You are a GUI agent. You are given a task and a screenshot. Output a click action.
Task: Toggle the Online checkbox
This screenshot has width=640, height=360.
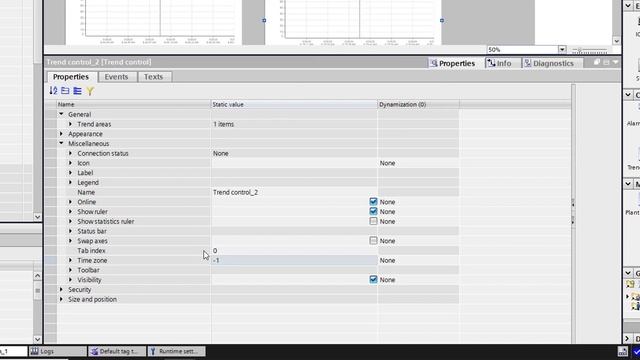point(373,202)
